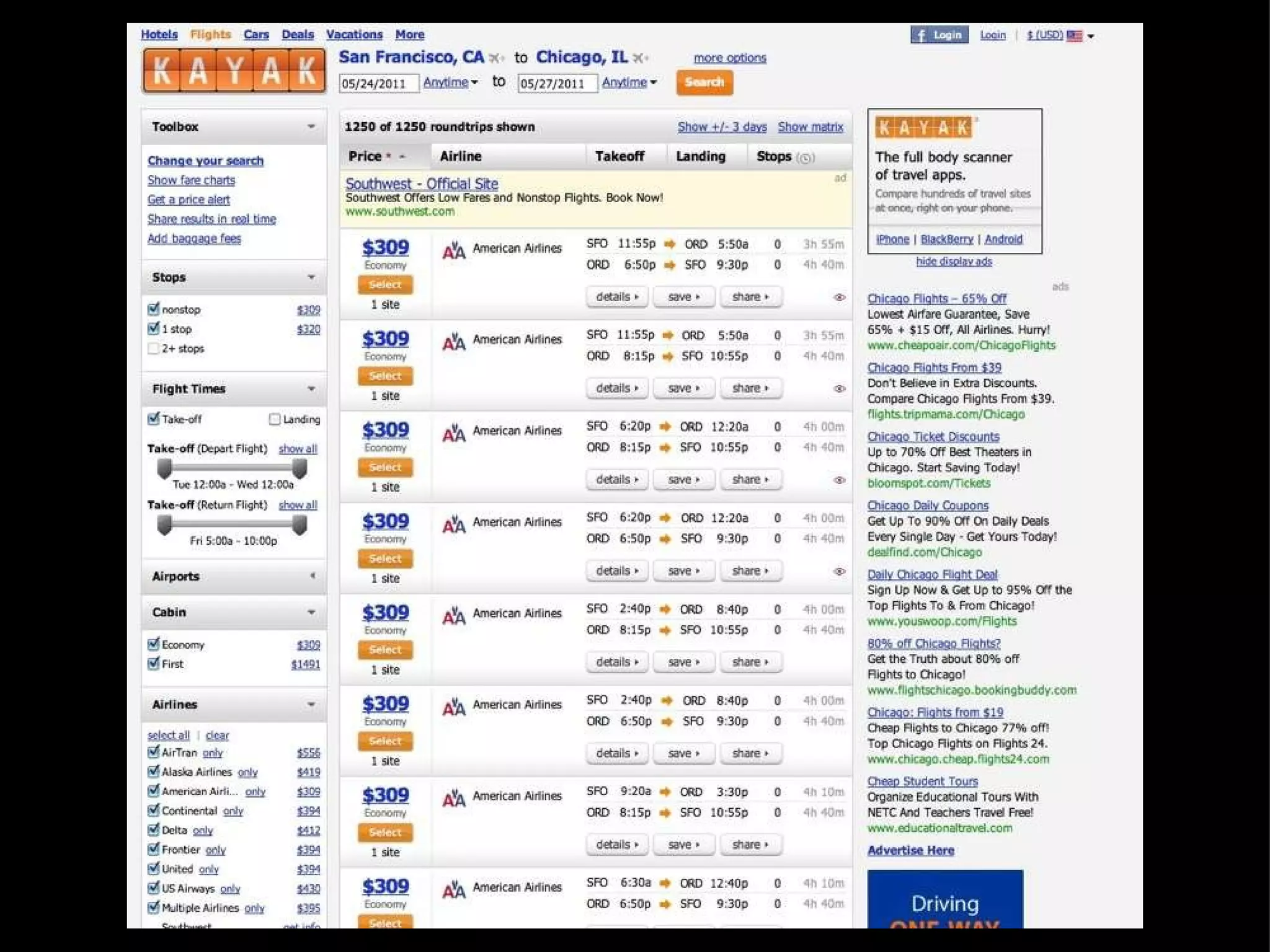
Task: Uncheck the US Airways airline checkbox
Action: [x=153, y=888]
